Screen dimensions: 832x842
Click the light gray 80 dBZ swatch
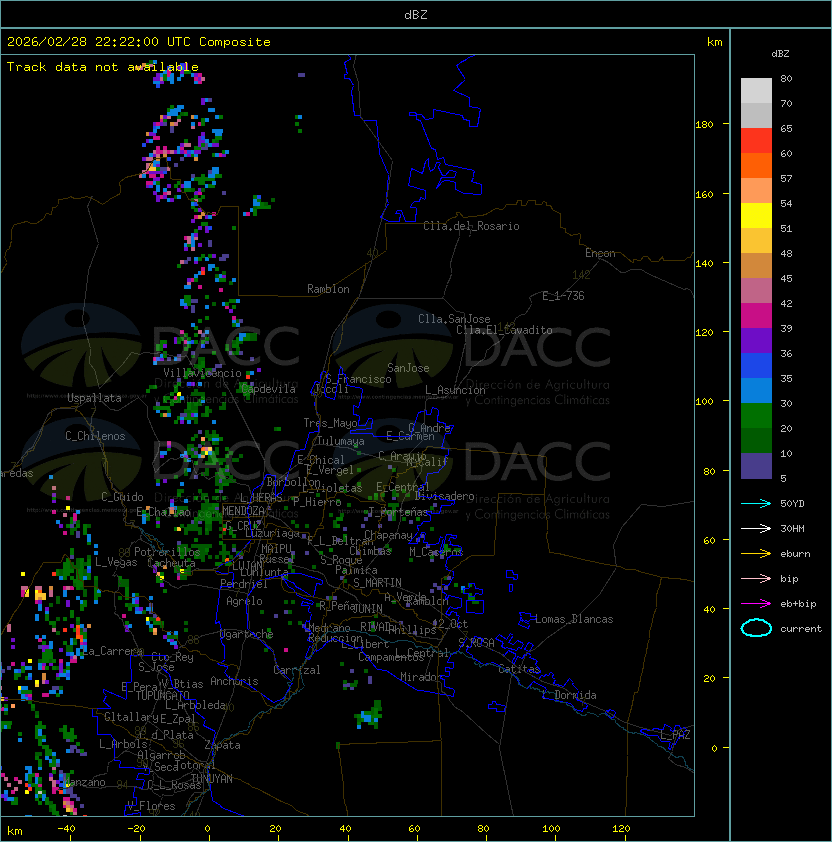pyautogui.click(x=756, y=90)
